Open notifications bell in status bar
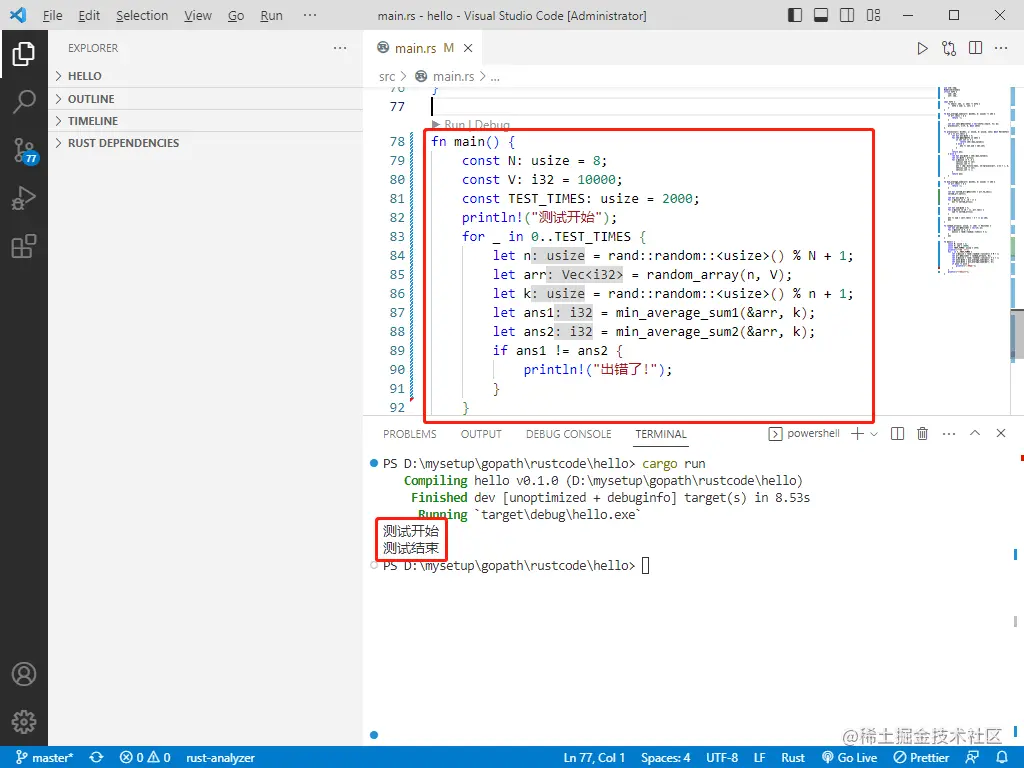This screenshot has width=1024, height=768. [1002, 758]
